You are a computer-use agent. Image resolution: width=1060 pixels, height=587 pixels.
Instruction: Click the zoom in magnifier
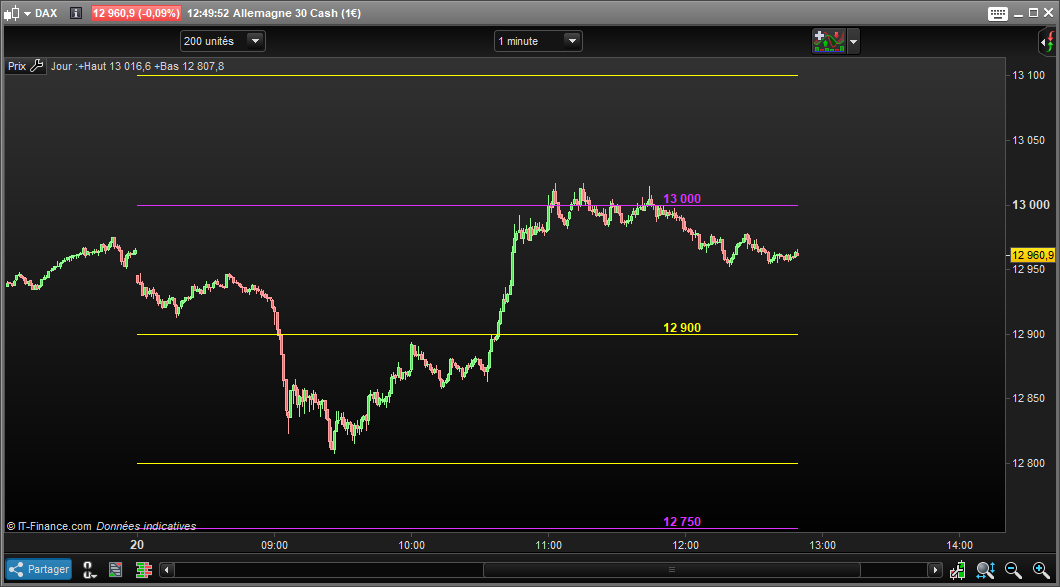1041,570
